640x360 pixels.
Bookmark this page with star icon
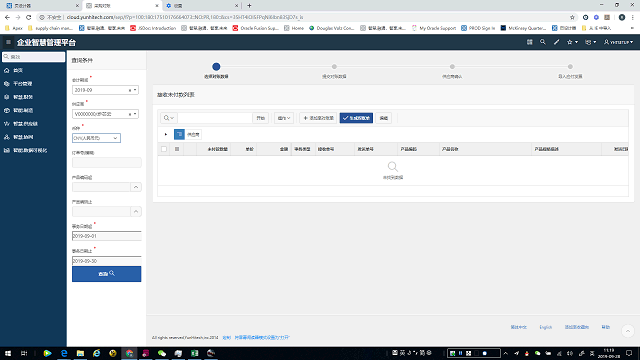(572, 17)
